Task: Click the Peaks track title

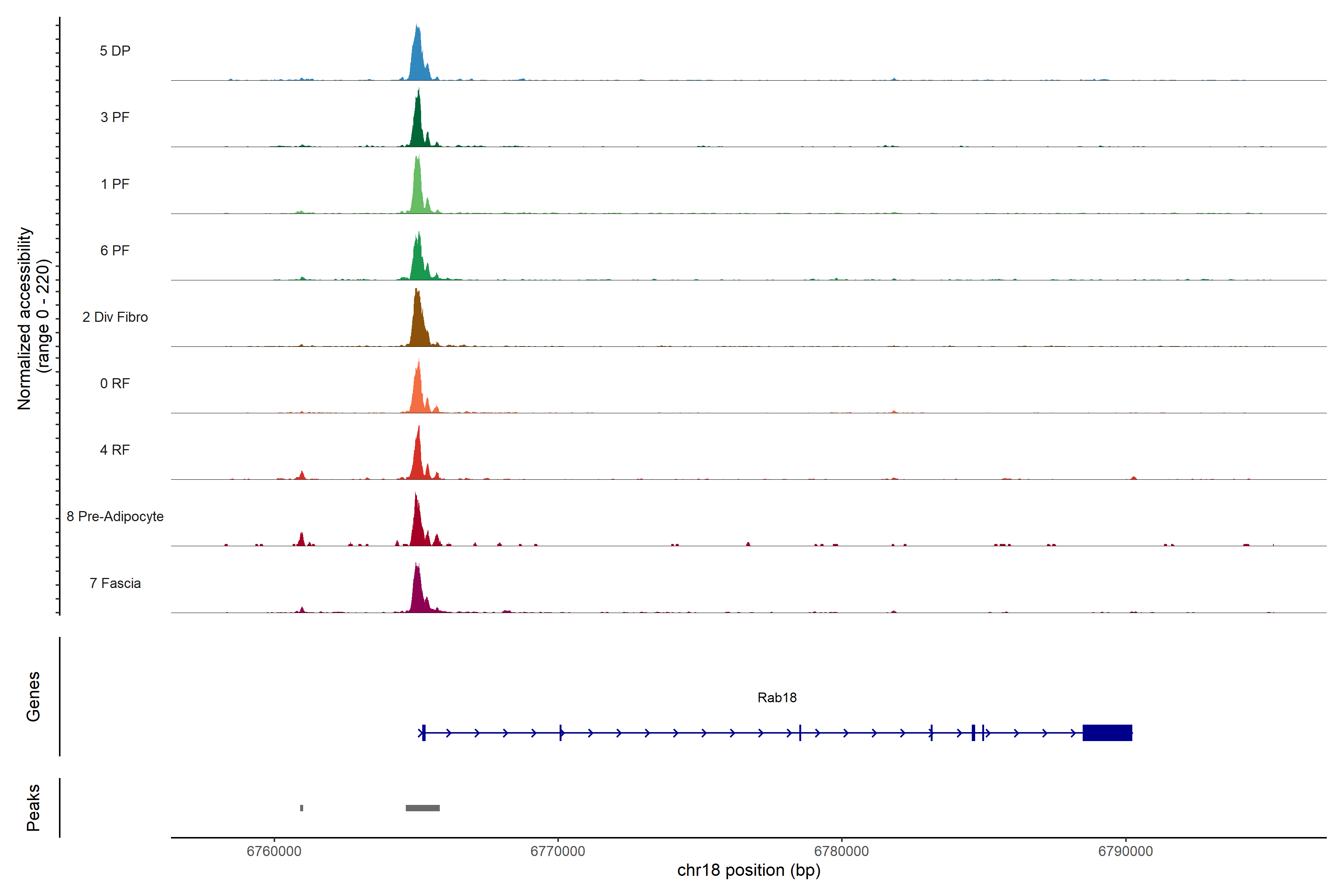Action: coord(33,808)
